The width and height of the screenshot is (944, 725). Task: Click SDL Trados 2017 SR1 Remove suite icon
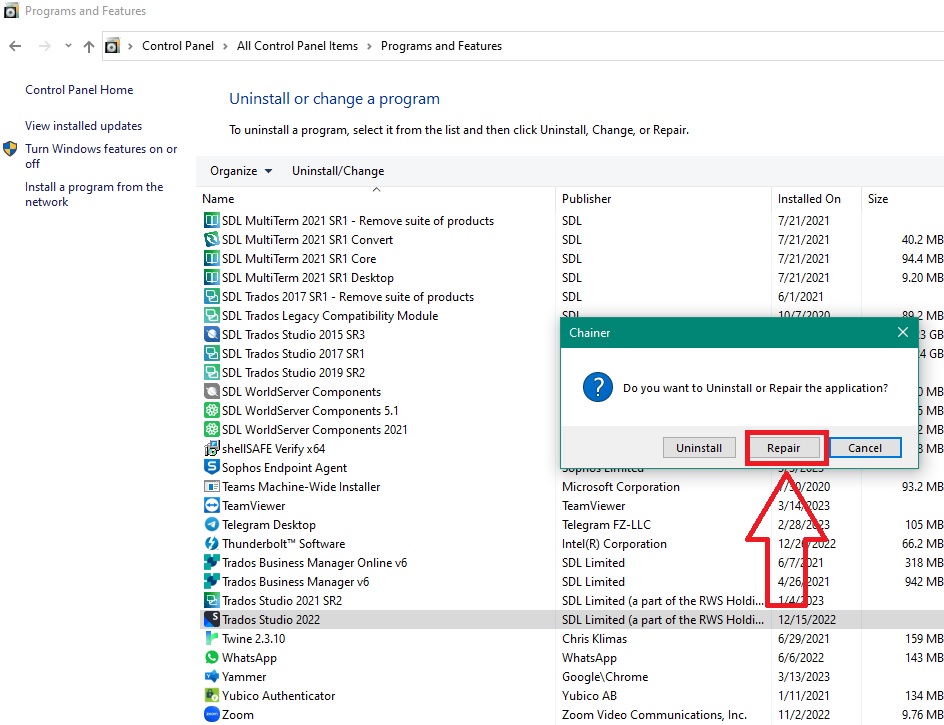click(x=211, y=296)
